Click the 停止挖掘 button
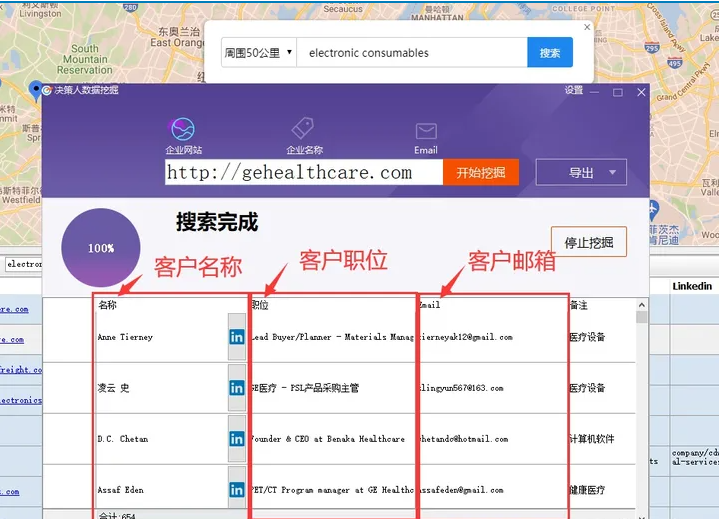The height and width of the screenshot is (519, 719). pyautogui.click(x=589, y=242)
